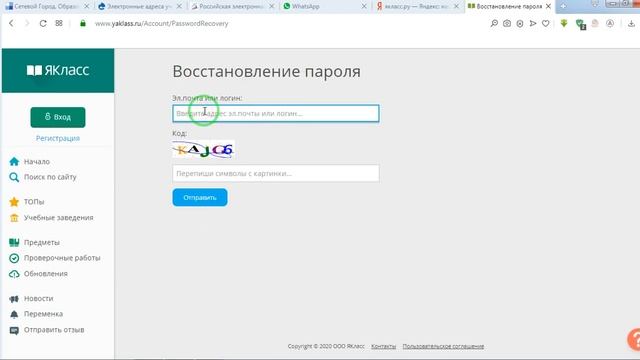Focus the email or login input field
The image size is (640, 360).
tap(276, 113)
